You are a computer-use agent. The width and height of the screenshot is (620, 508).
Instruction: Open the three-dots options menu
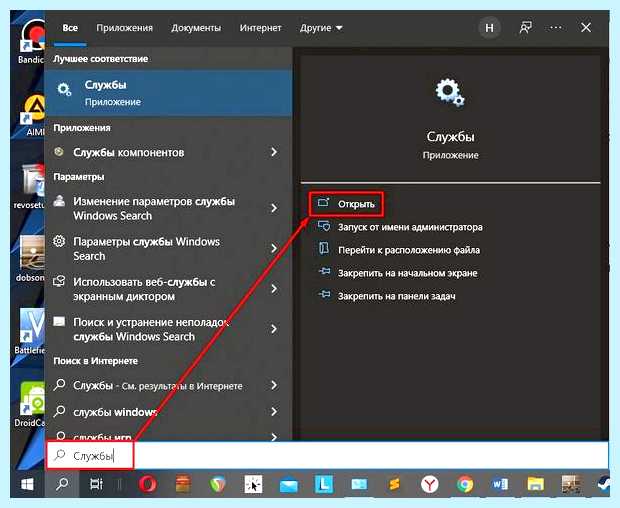pos(556,28)
